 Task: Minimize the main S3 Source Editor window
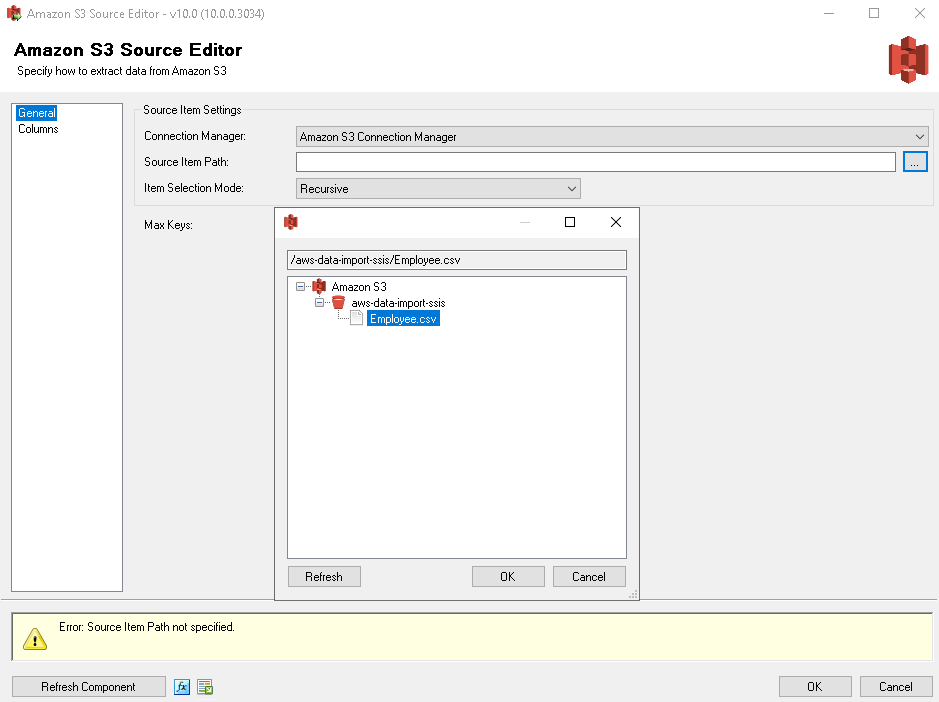click(829, 13)
